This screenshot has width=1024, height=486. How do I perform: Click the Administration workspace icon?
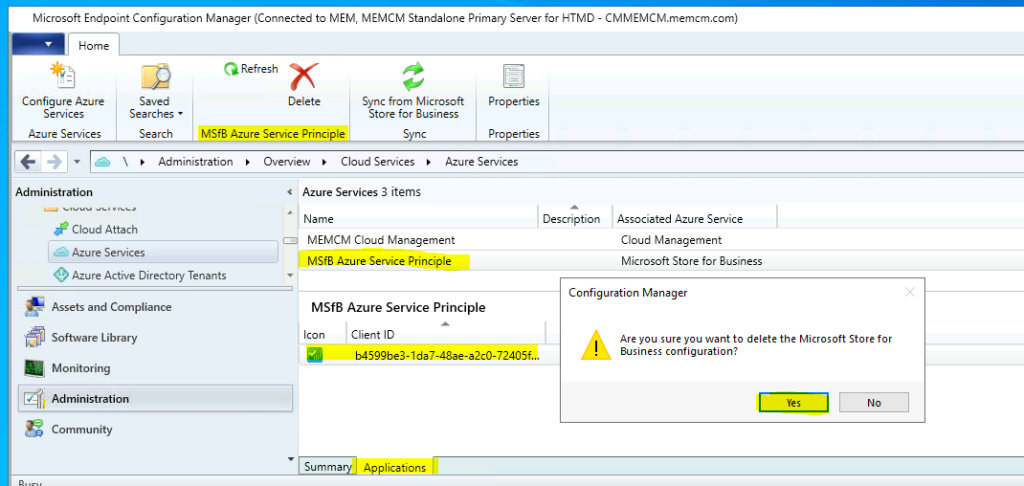(x=34, y=398)
